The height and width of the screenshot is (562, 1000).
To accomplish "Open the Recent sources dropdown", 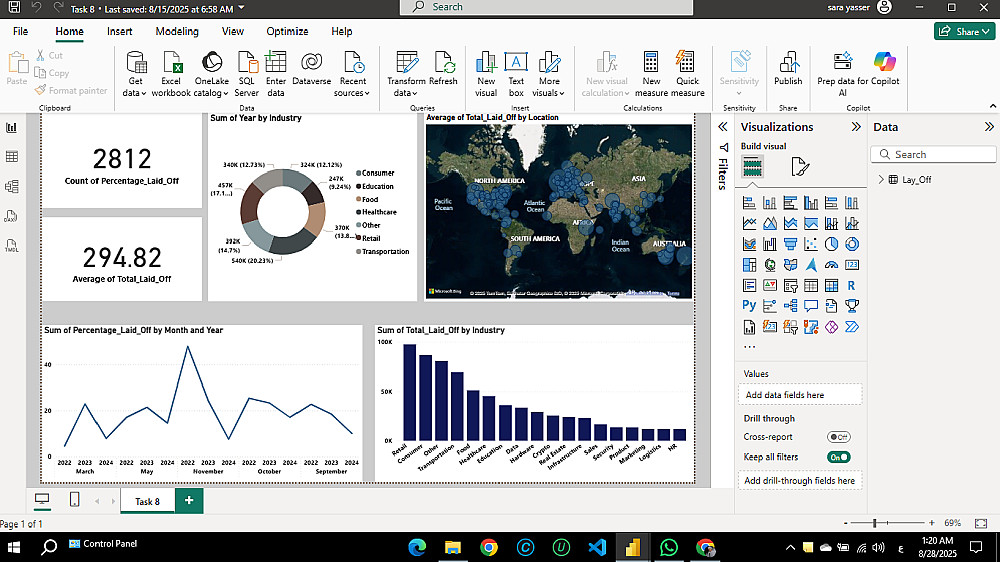I will click(x=352, y=93).
